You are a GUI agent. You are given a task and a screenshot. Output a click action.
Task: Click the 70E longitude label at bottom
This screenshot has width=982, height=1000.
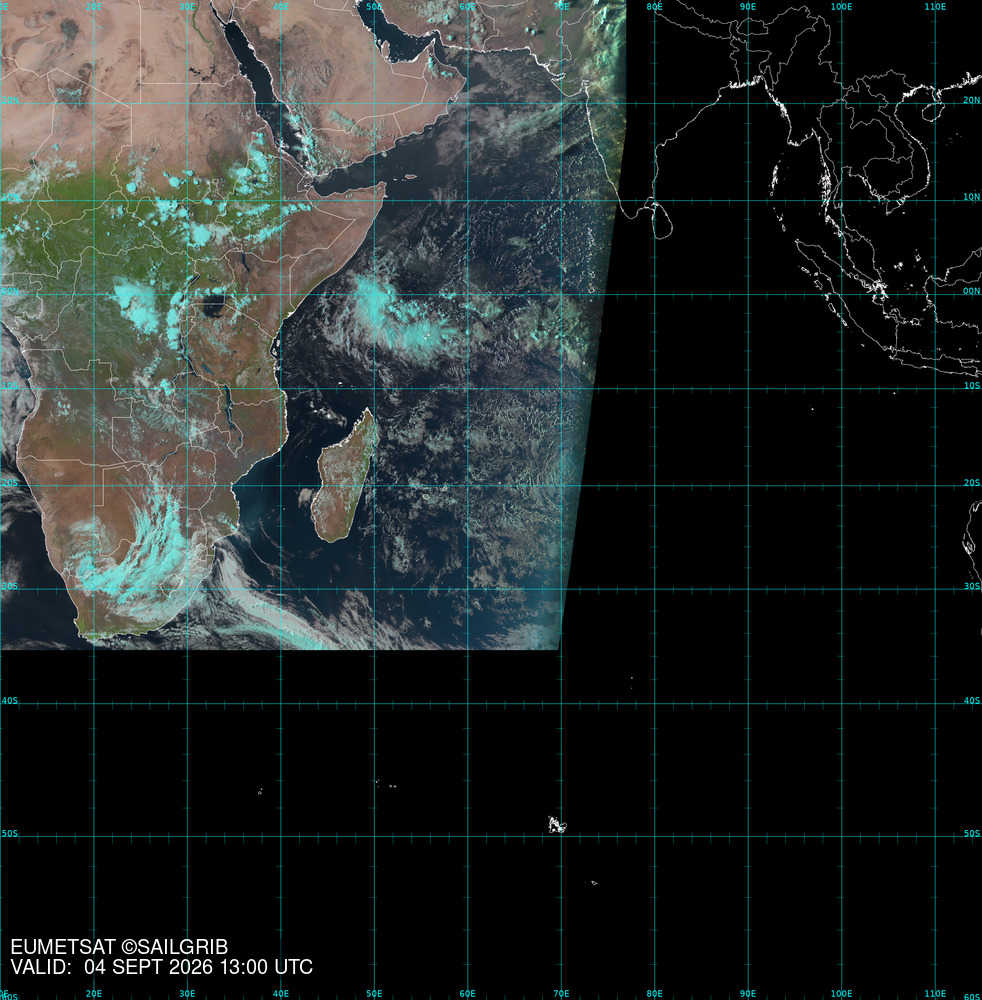pyautogui.click(x=561, y=994)
